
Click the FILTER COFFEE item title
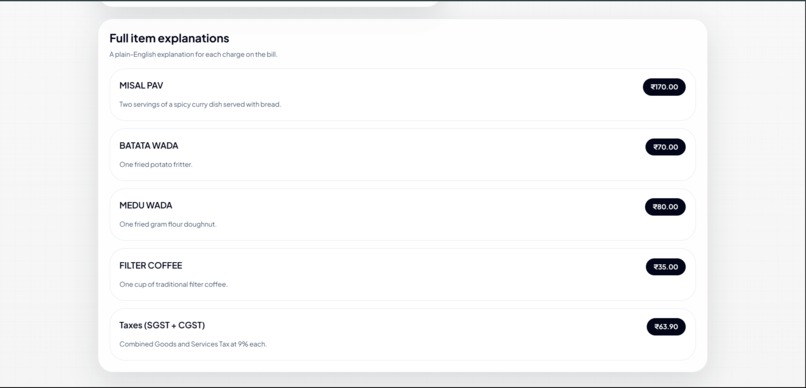tap(151, 266)
